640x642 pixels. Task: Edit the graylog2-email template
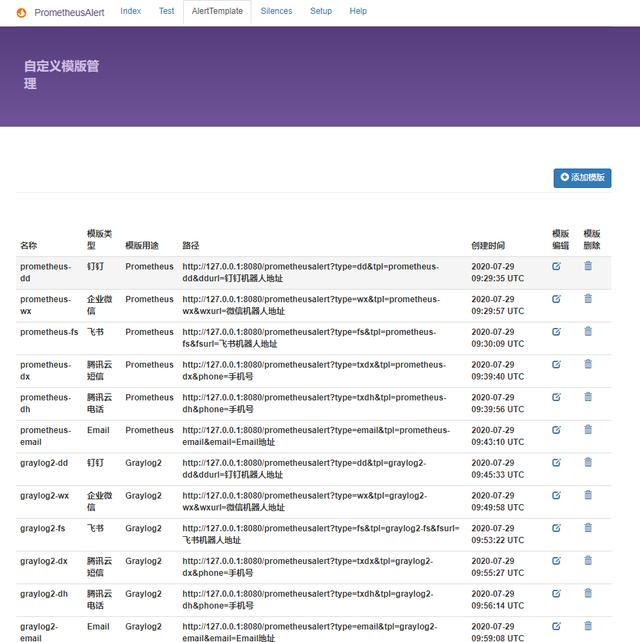pyautogui.click(x=556, y=626)
